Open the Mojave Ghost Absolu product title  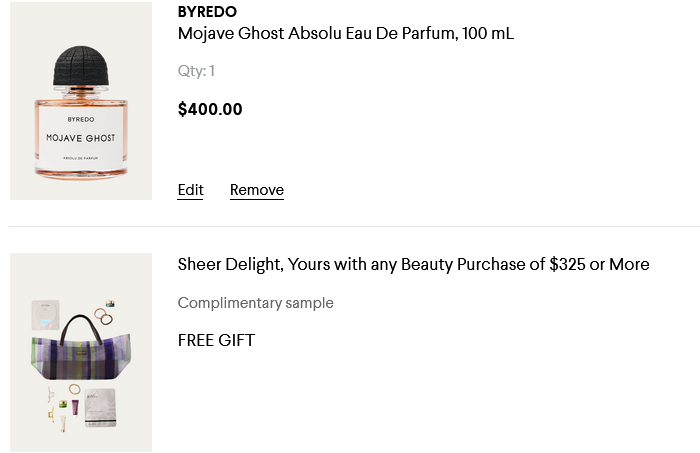click(345, 33)
